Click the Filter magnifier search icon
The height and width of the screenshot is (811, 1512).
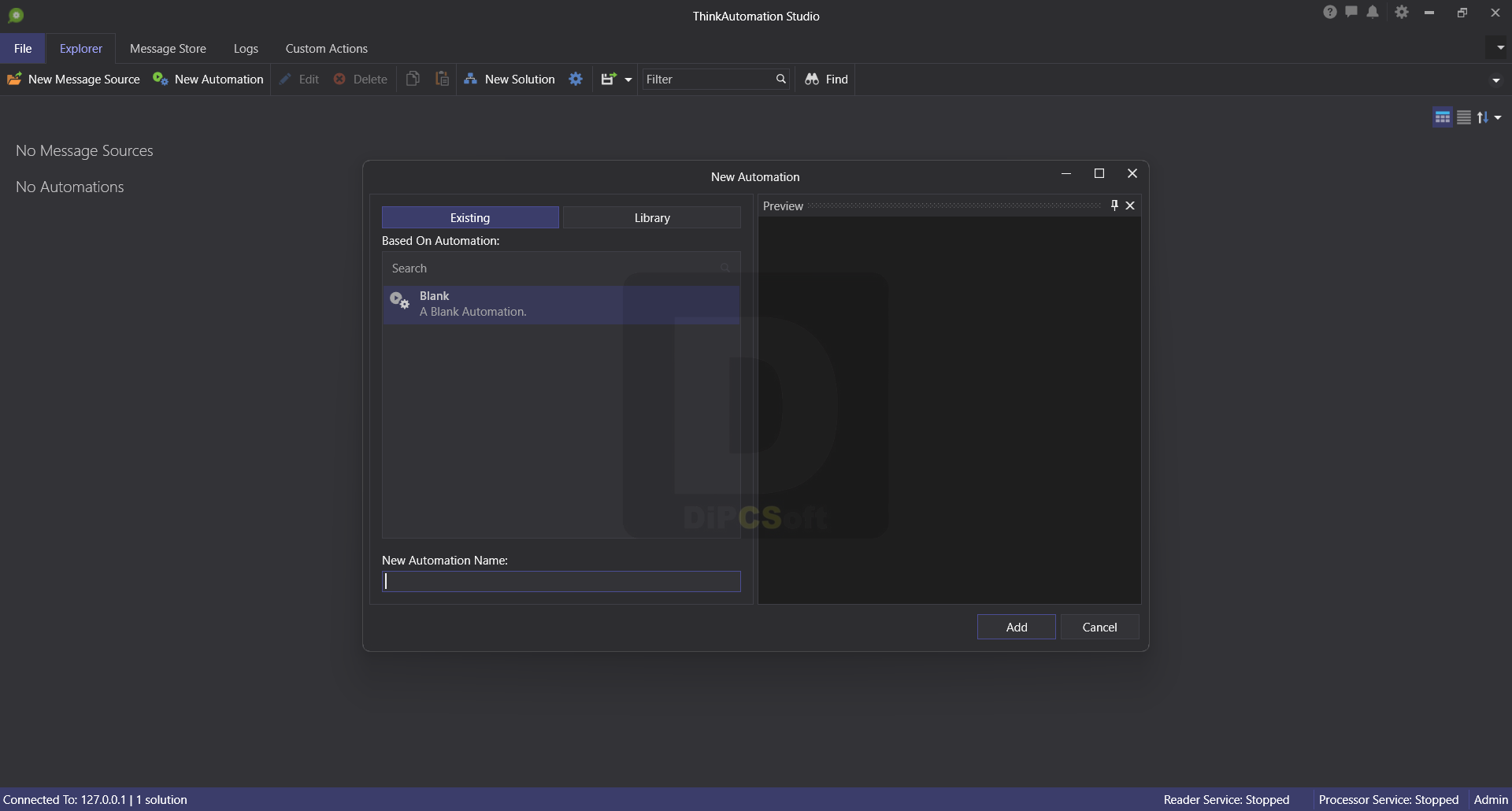[x=781, y=79]
